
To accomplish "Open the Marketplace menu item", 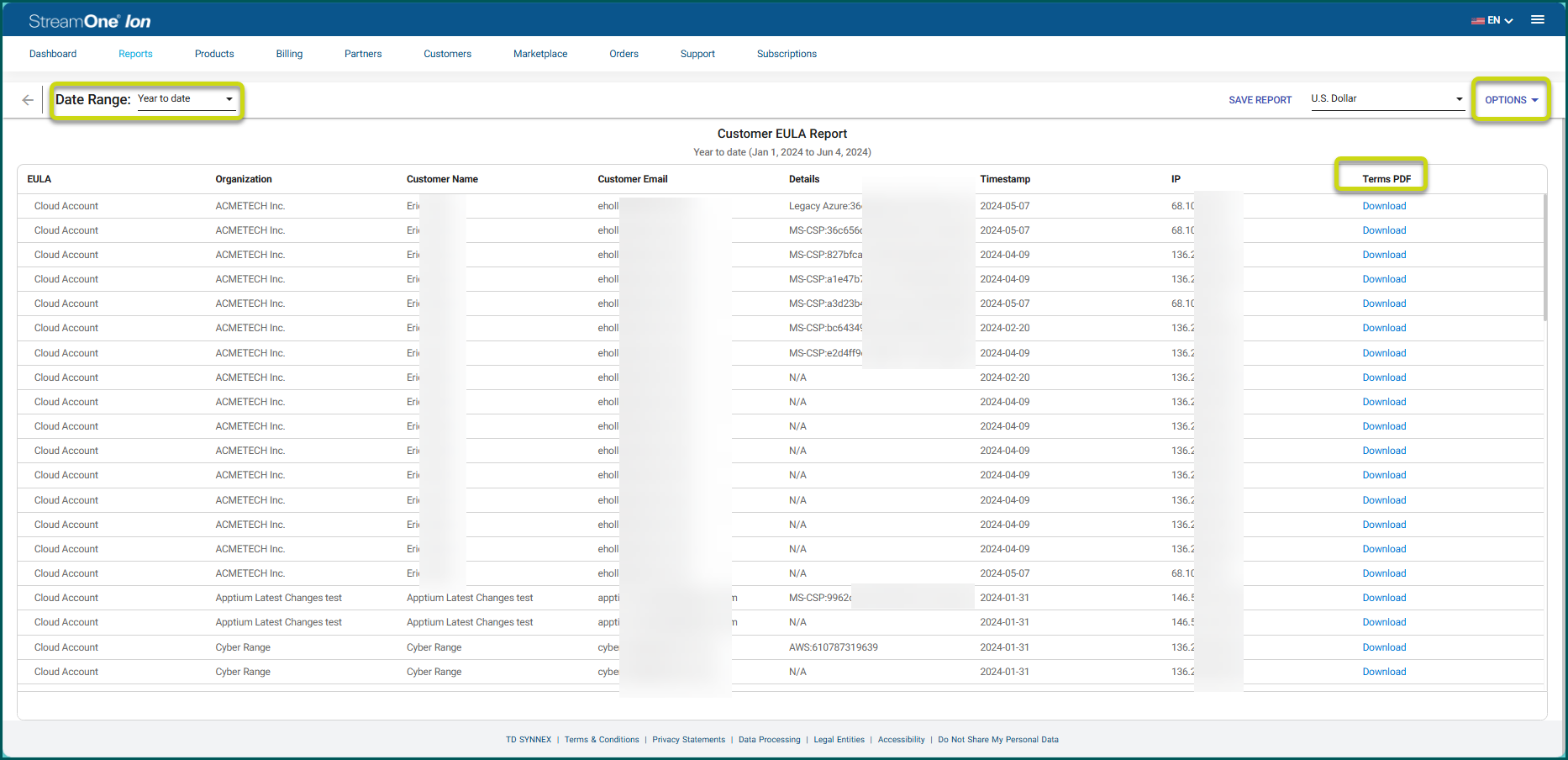I will [540, 54].
